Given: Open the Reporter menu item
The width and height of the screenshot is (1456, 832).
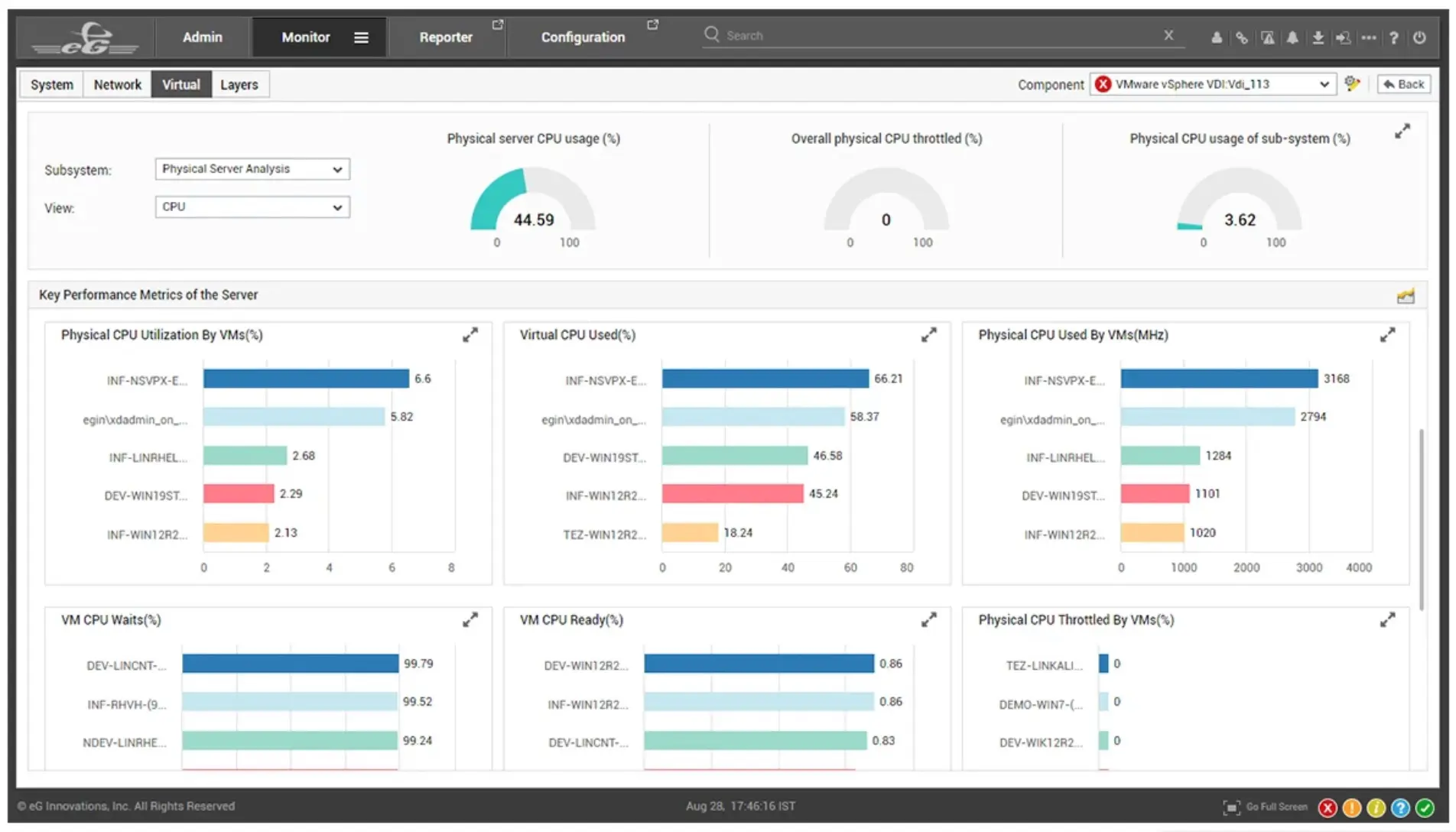Looking at the screenshot, I should point(446,37).
